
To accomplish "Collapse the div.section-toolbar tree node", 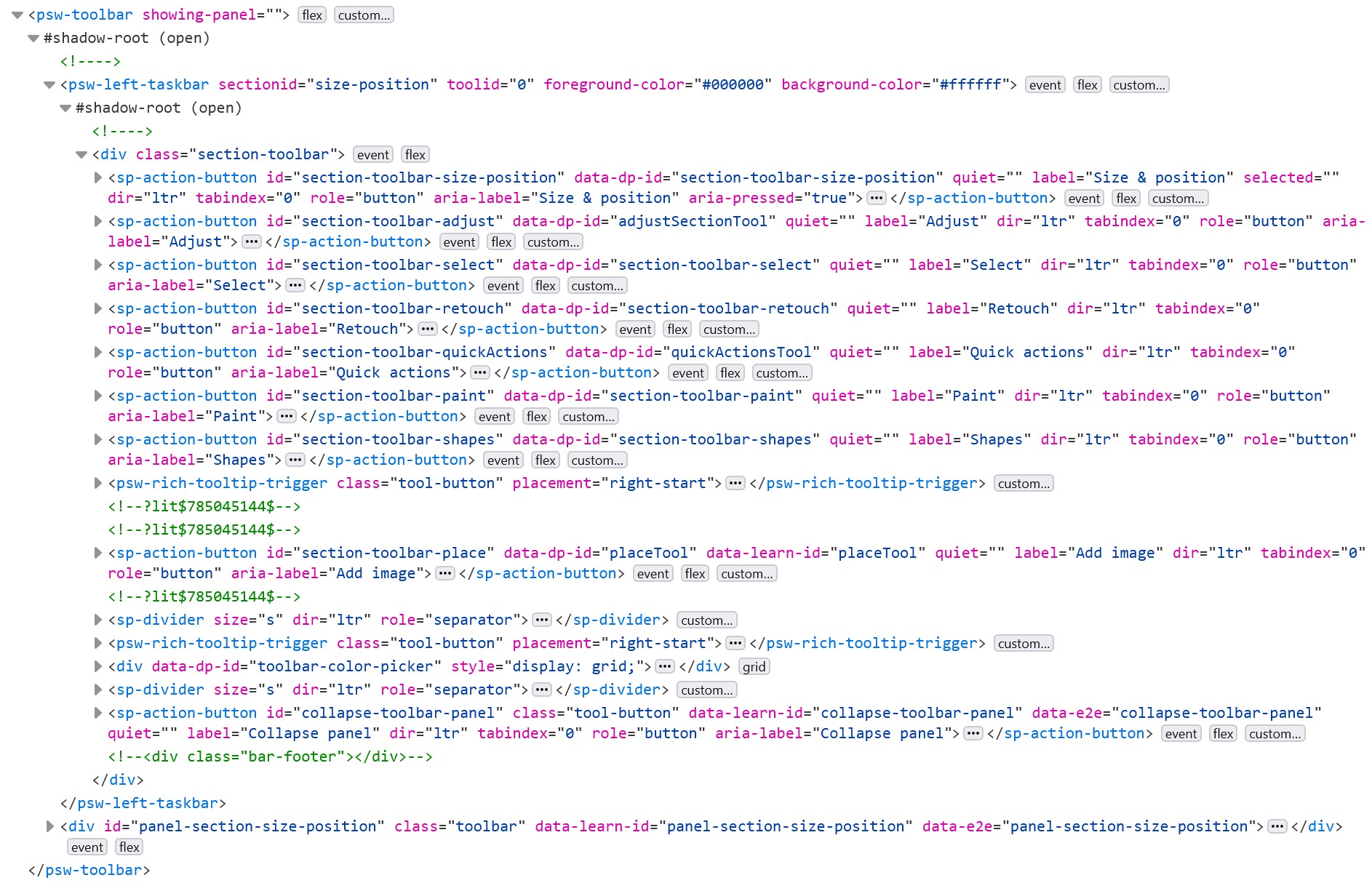I will (x=80, y=154).
